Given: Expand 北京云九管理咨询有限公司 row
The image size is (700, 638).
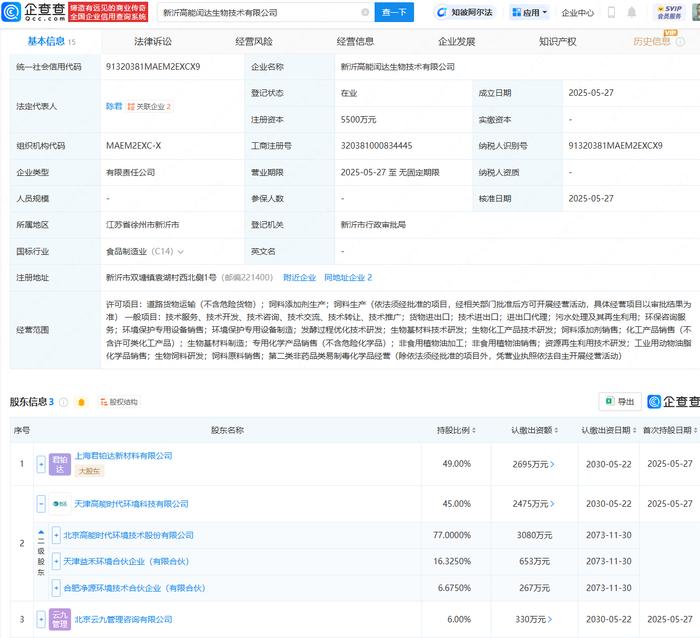Looking at the screenshot, I should 41,620.
